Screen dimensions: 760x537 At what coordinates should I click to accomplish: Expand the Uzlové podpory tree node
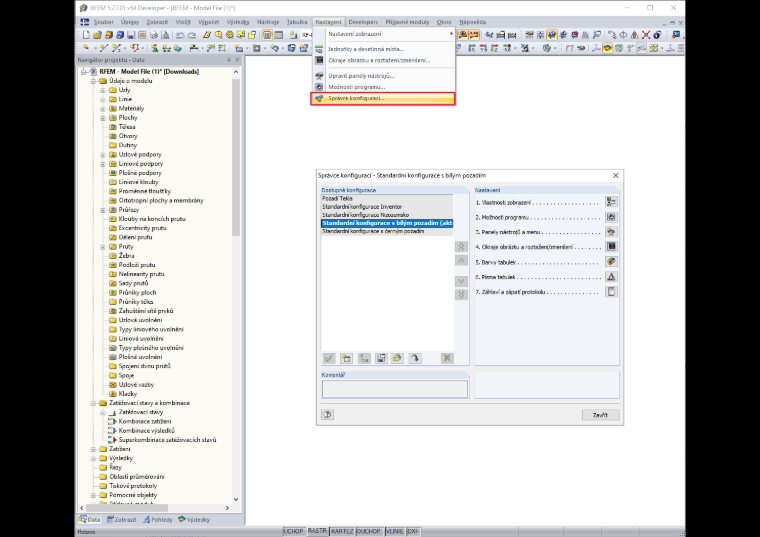tap(103, 155)
